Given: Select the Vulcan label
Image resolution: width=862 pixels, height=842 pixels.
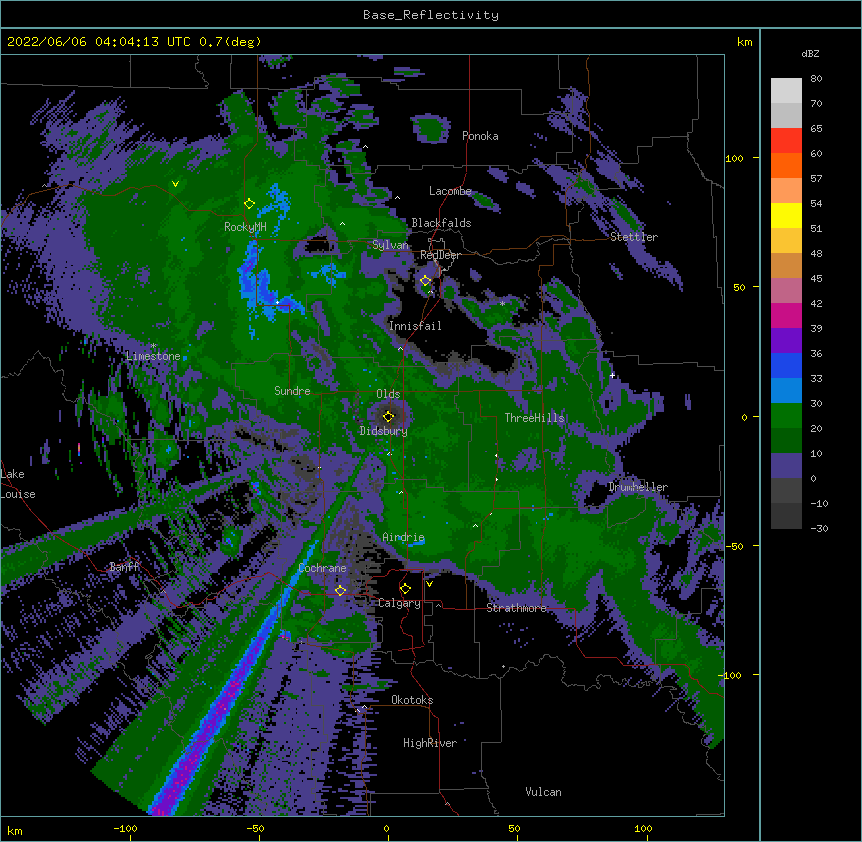Looking at the screenshot, I should (x=543, y=792).
